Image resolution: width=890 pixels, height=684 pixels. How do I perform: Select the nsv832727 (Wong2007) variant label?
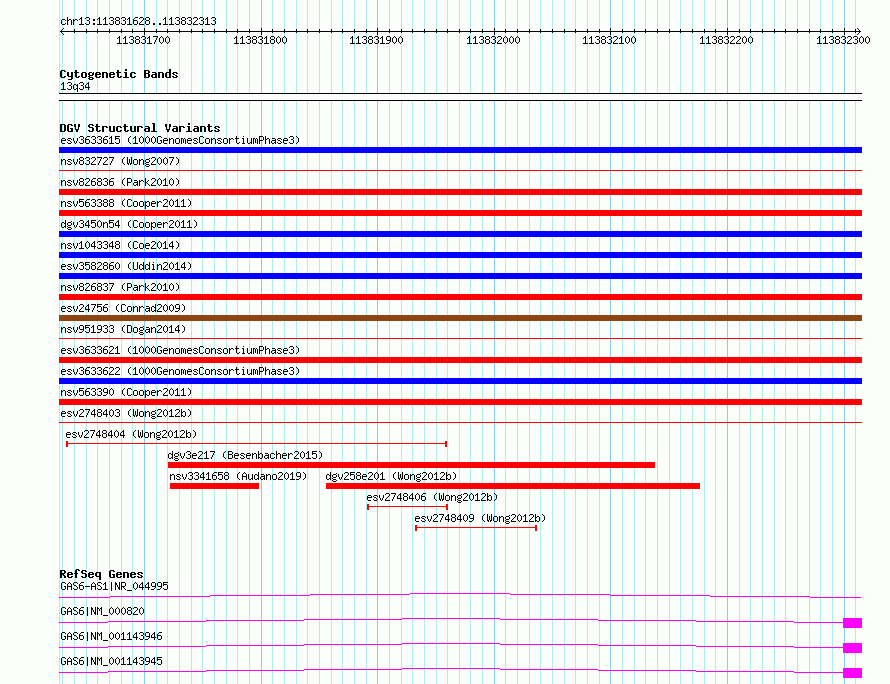tap(120, 161)
